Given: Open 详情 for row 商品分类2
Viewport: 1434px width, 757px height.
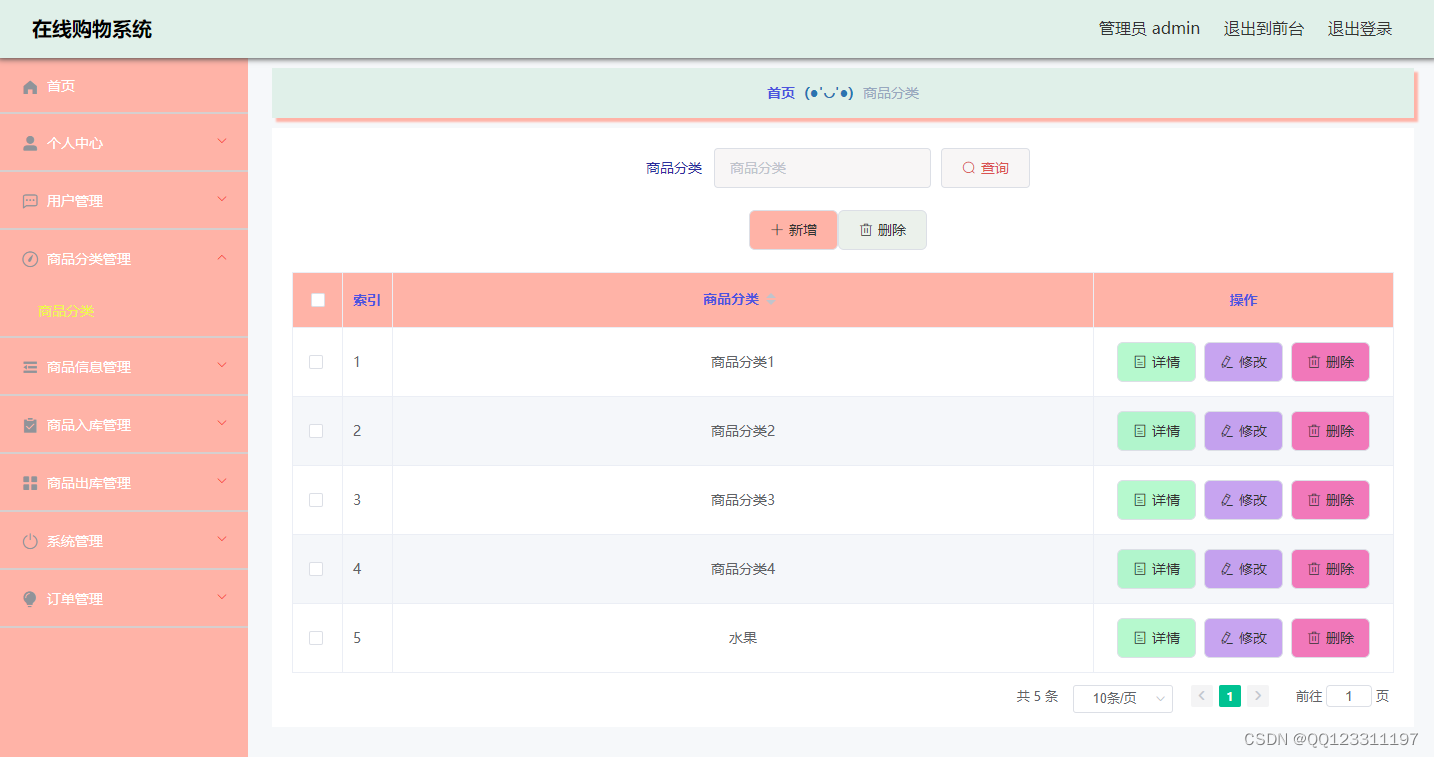Looking at the screenshot, I should coord(1156,431).
